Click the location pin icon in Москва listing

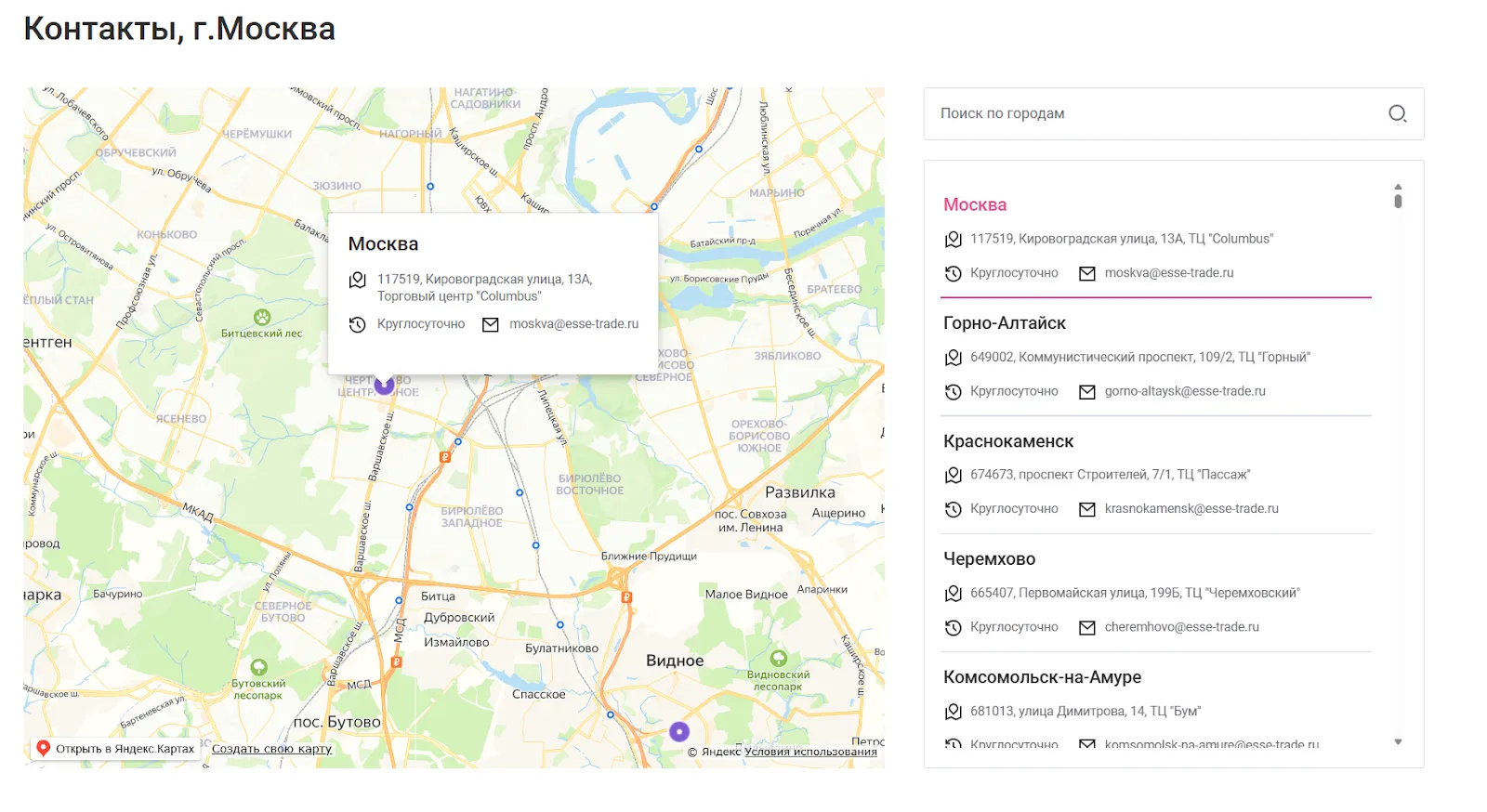coord(953,239)
